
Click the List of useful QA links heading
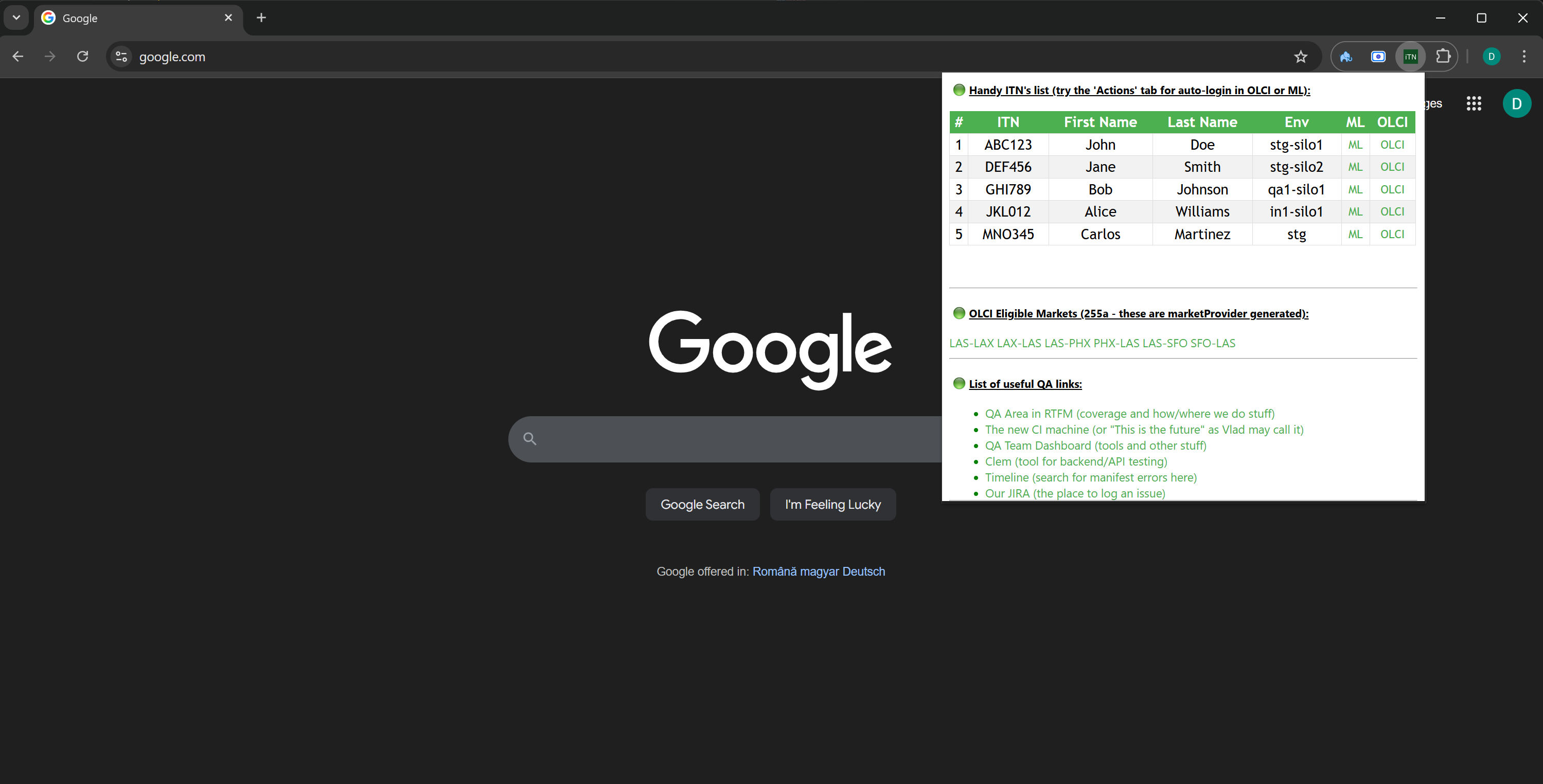tap(1025, 384)
